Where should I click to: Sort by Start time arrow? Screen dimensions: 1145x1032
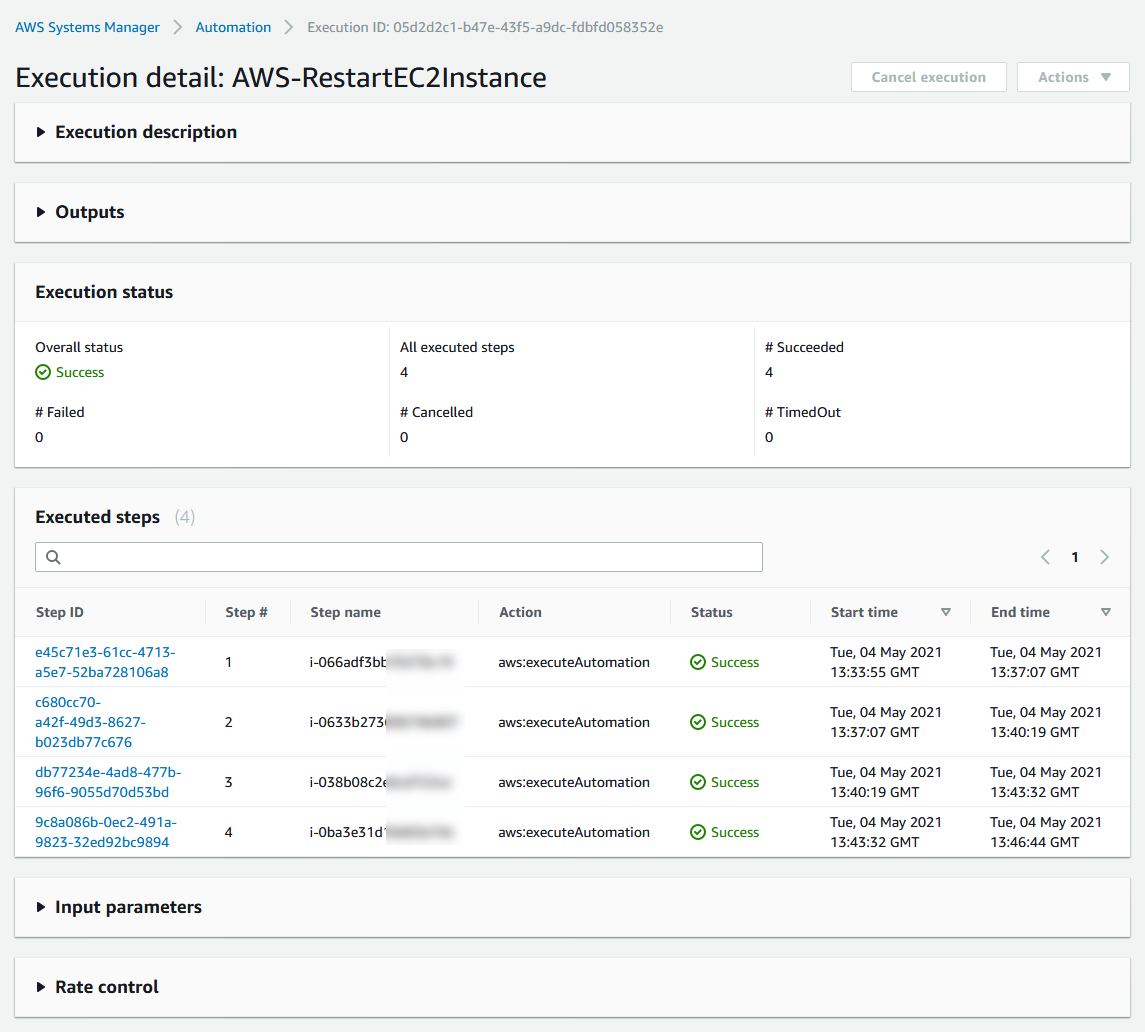[x=946, y=612]
